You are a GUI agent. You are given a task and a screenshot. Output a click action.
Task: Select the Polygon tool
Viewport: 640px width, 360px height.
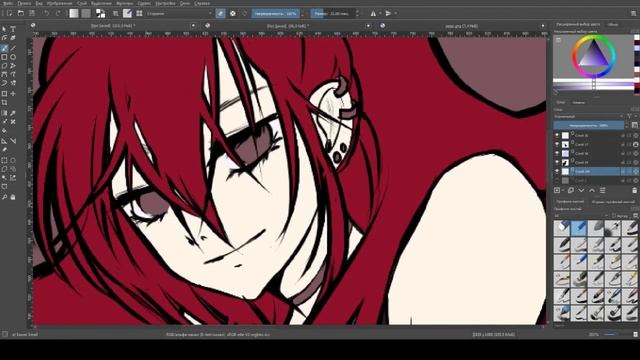point(4,66)
